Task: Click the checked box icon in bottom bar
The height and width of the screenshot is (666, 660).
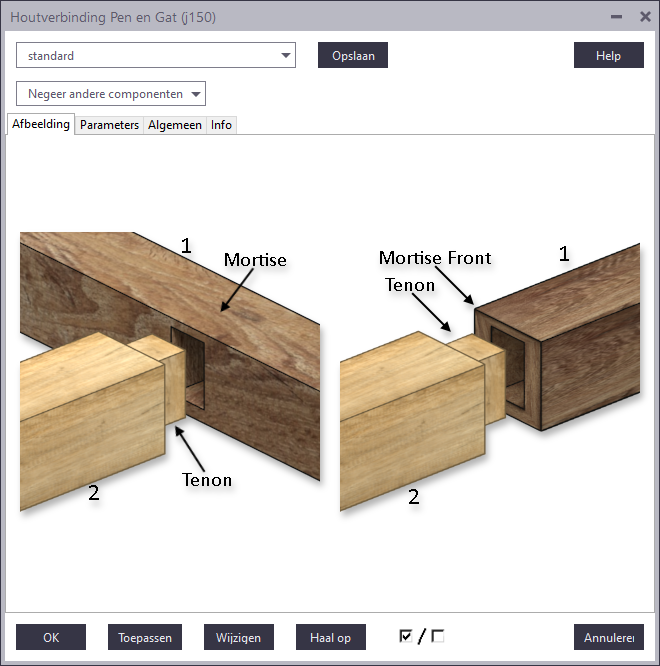Action: [406, 636]
